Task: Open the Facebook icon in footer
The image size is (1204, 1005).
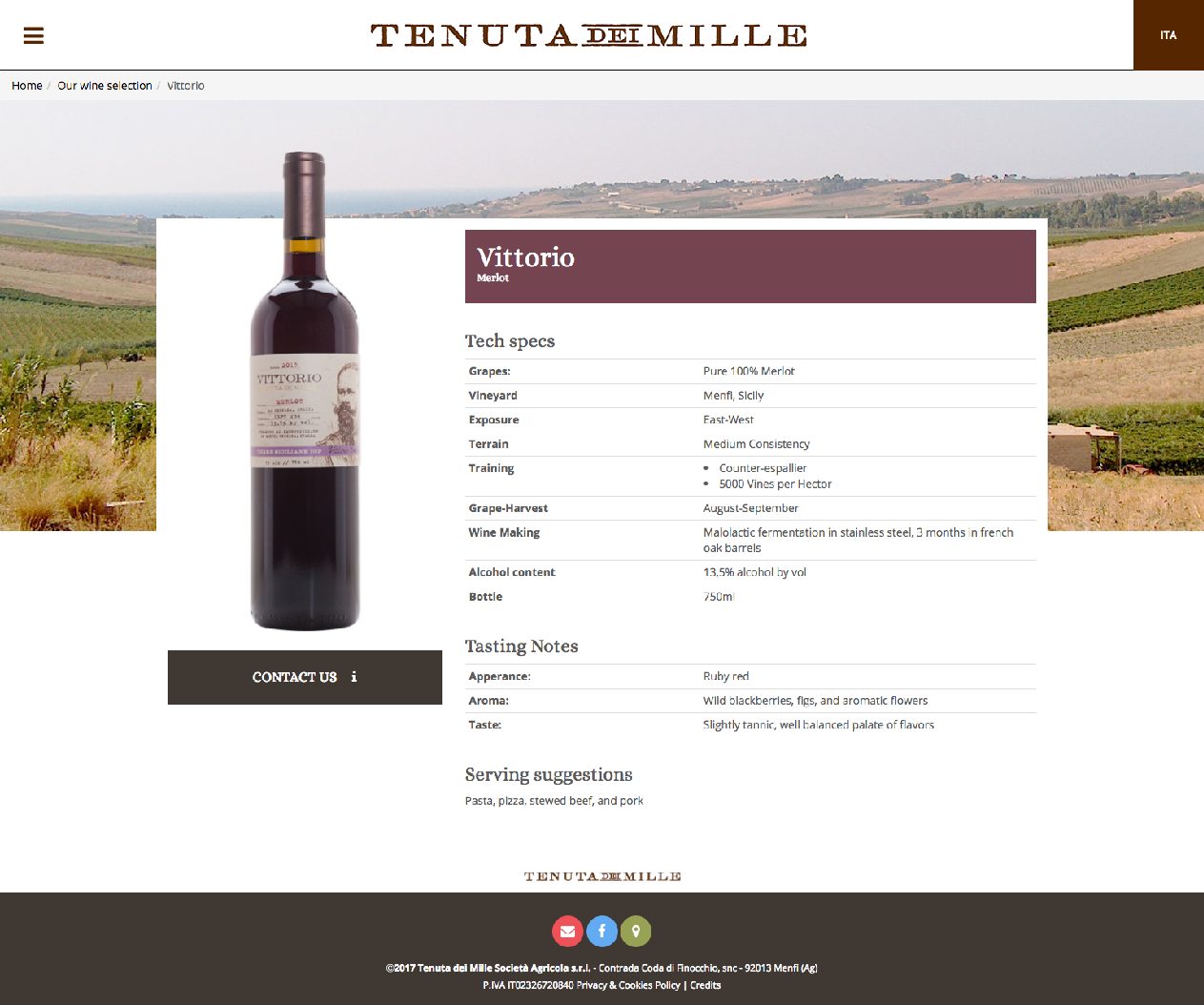Action: coord(602,932)
